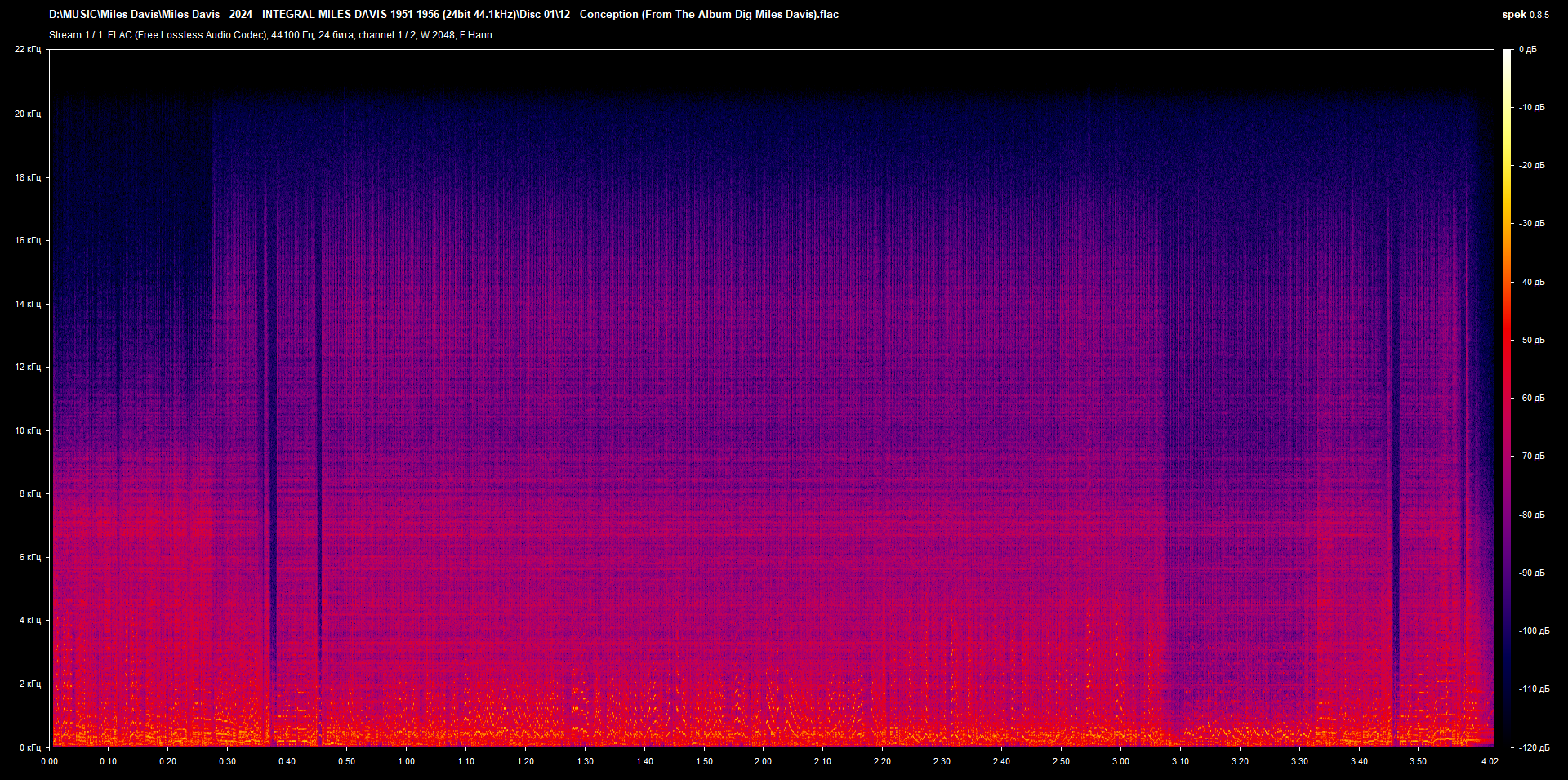Screen dimensions: 1568x780
Task: Click the 18 кГц frequency axis label
Action: pos(28,177)
